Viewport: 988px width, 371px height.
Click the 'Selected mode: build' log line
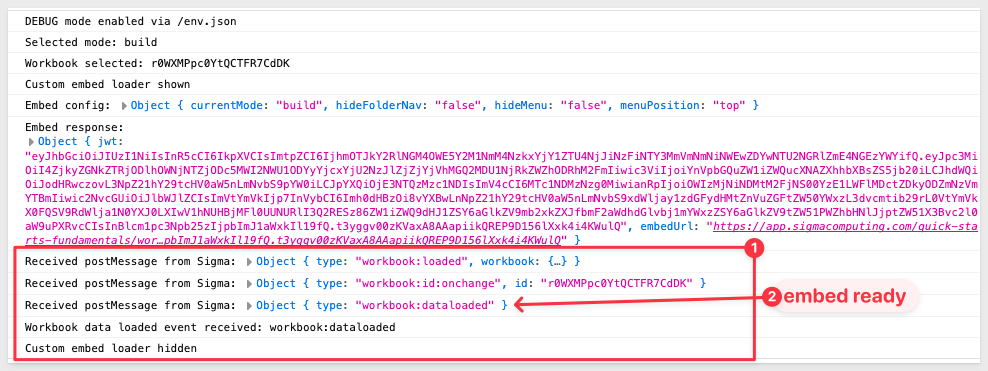91,43
